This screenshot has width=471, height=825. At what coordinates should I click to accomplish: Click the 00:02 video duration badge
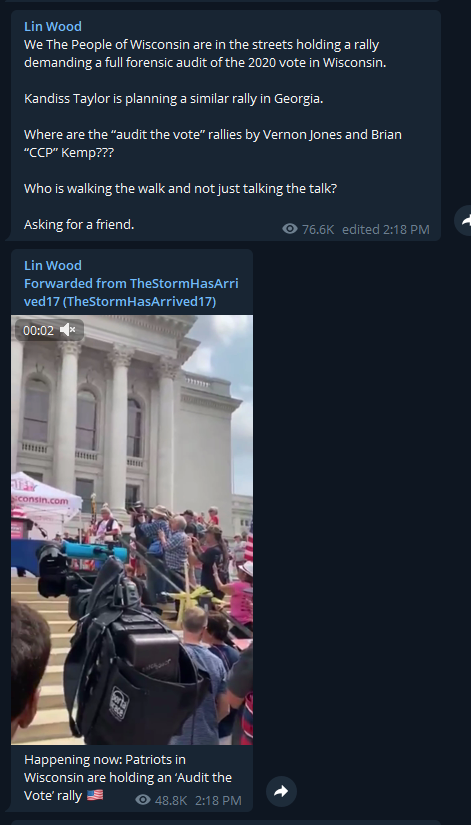point(38,330)
